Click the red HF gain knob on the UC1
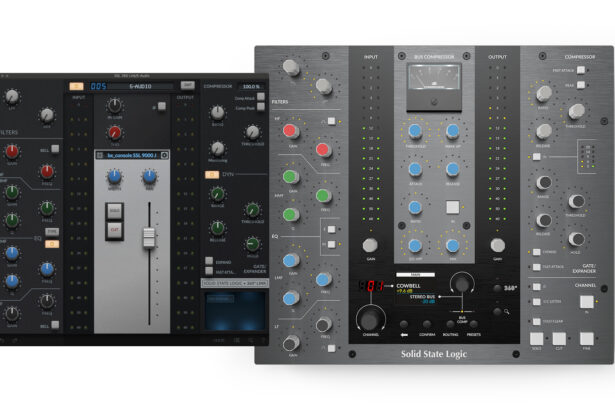This screenshot has width=615, height=410. pyautogui.click(x=290, y=131)
